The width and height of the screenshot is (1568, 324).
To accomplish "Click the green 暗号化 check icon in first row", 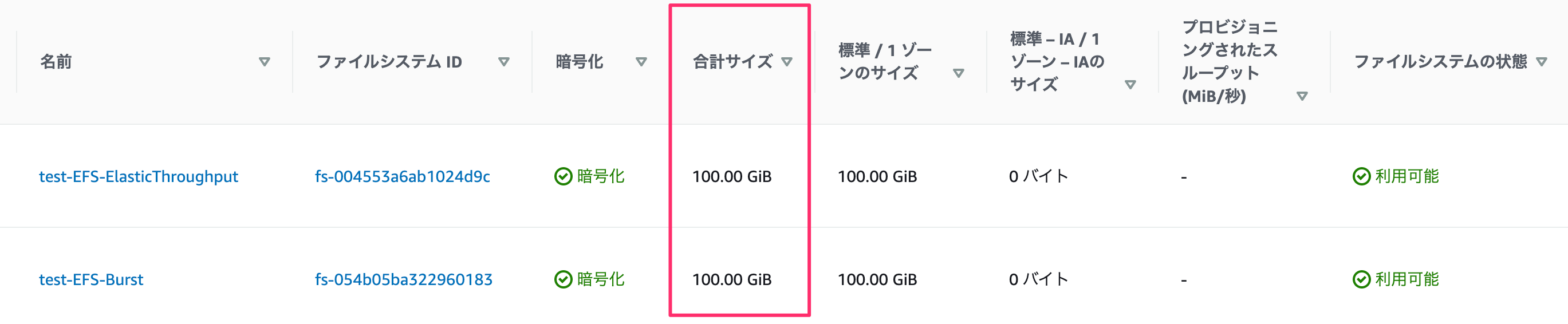I will (563, 176).
